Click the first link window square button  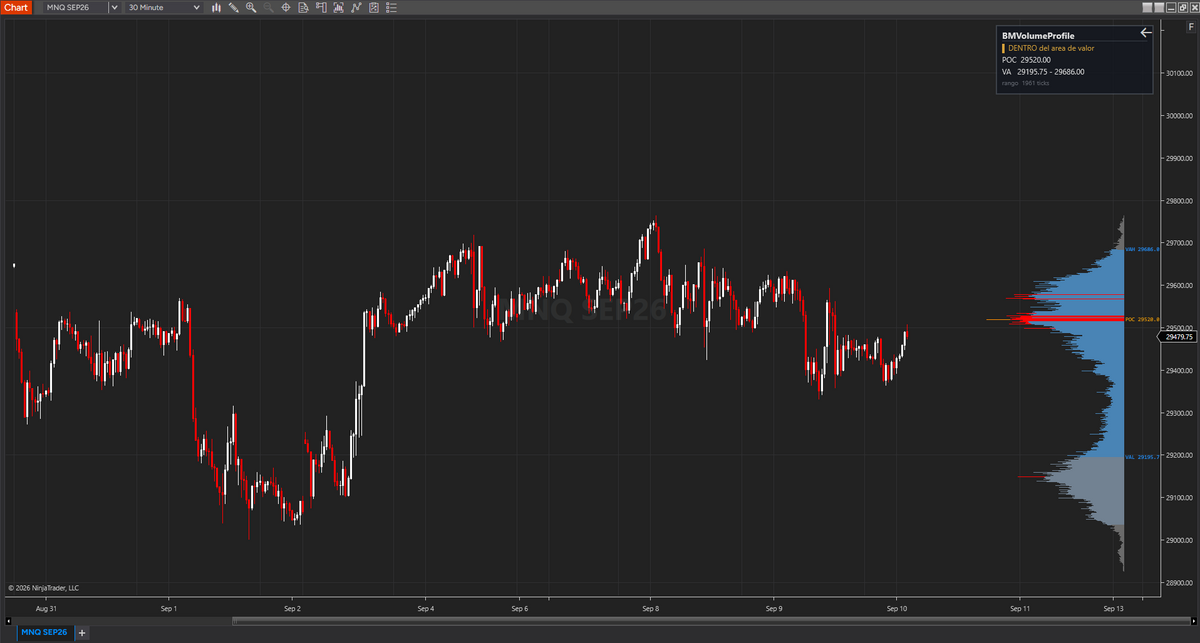click(1147, 7)
